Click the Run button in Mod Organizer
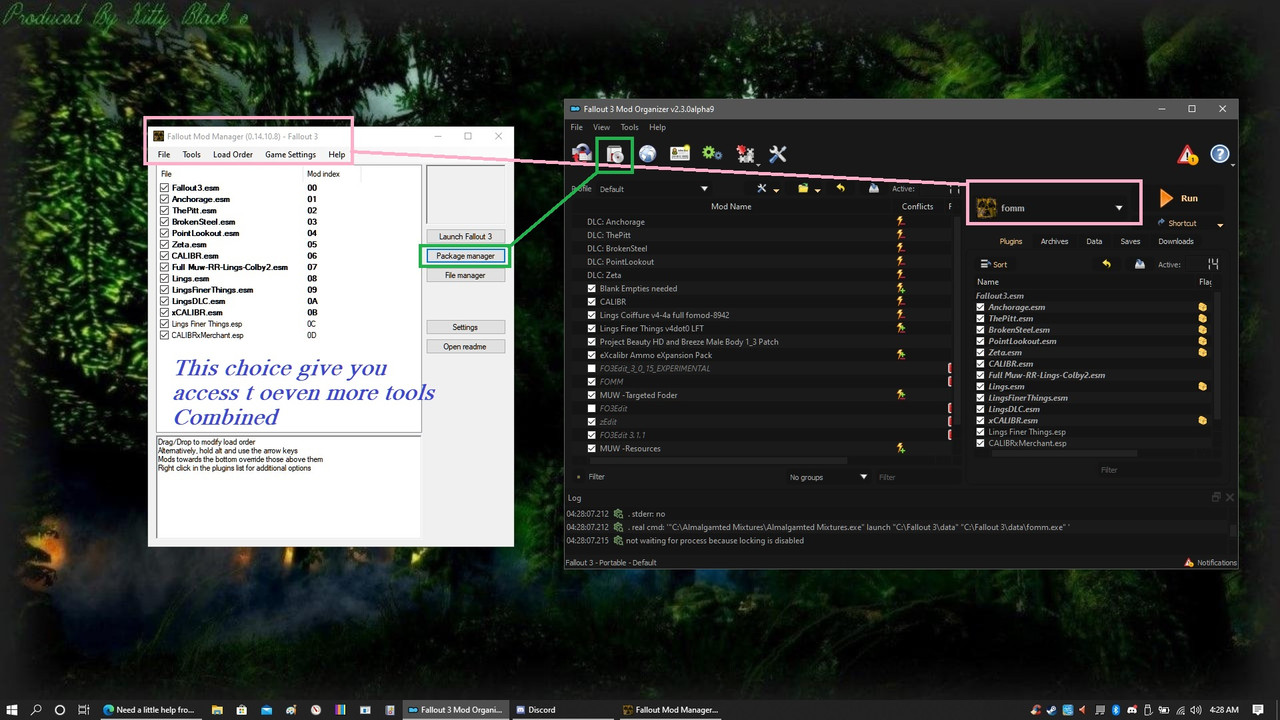1280x720 pixels. point(1178,198)
